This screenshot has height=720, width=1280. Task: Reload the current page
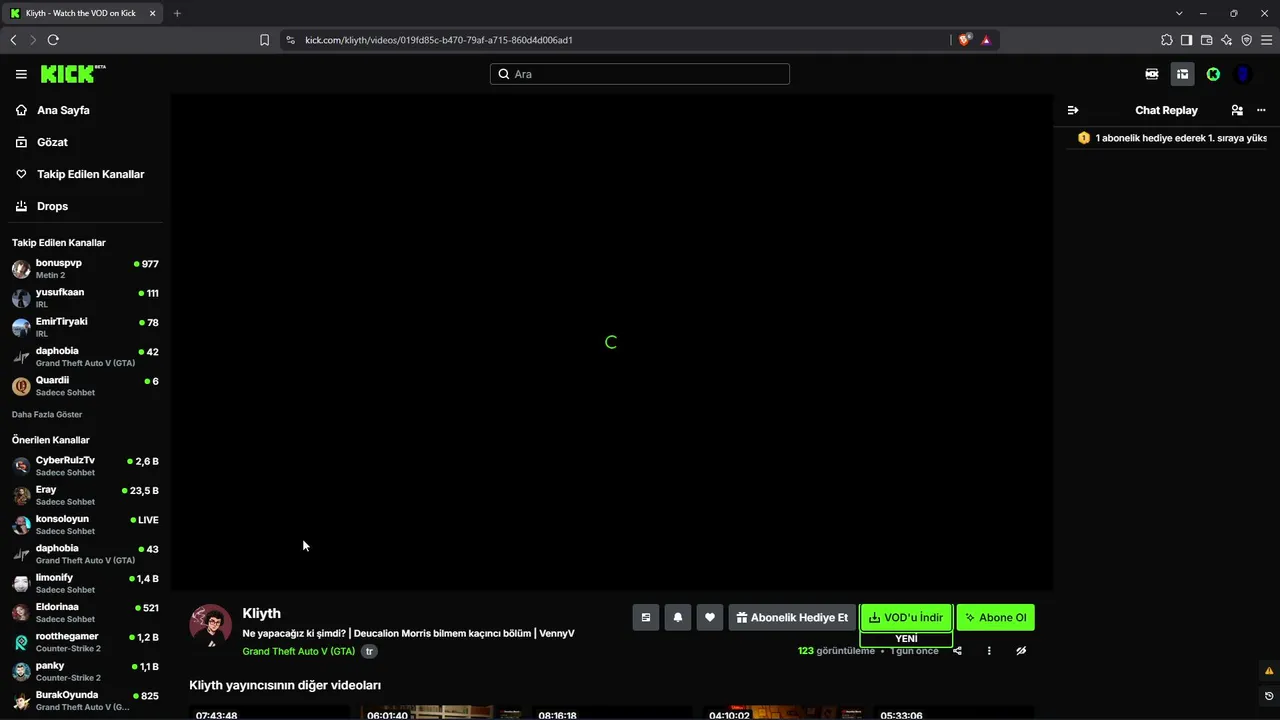coord(53,40)
